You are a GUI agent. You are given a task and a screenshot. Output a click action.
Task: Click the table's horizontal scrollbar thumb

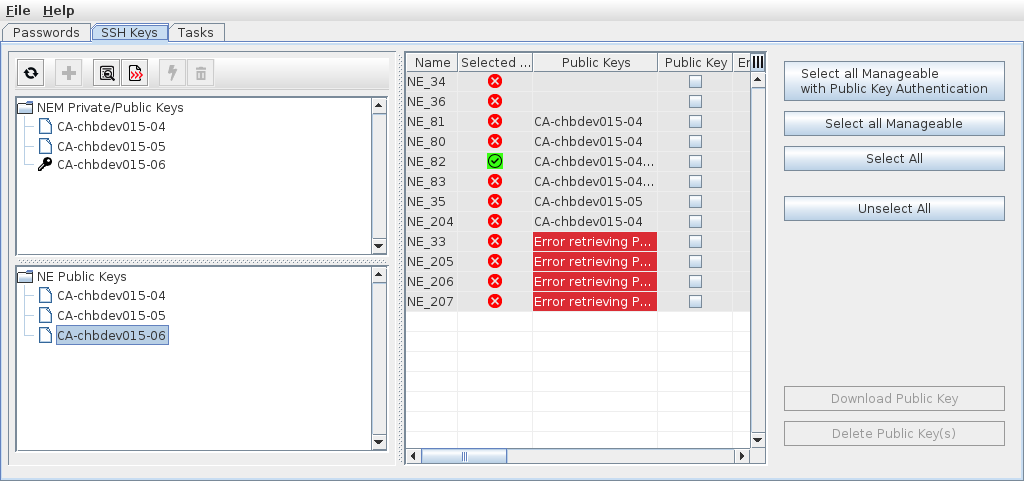pos(464,456)
